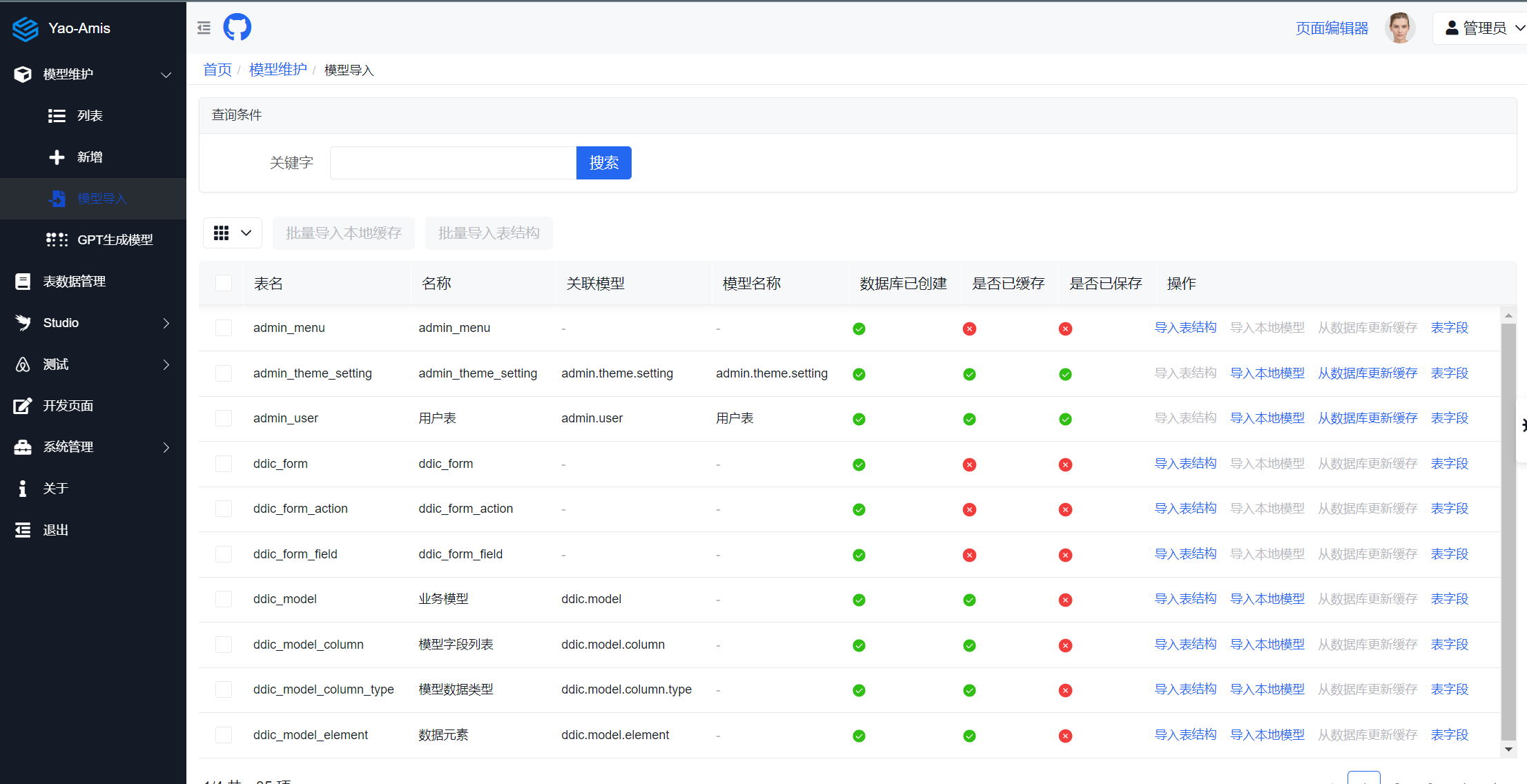Collapse the 模型维护 sidebar menu
Viewport: 1527px width, 784px height.
tap(93, 74)
